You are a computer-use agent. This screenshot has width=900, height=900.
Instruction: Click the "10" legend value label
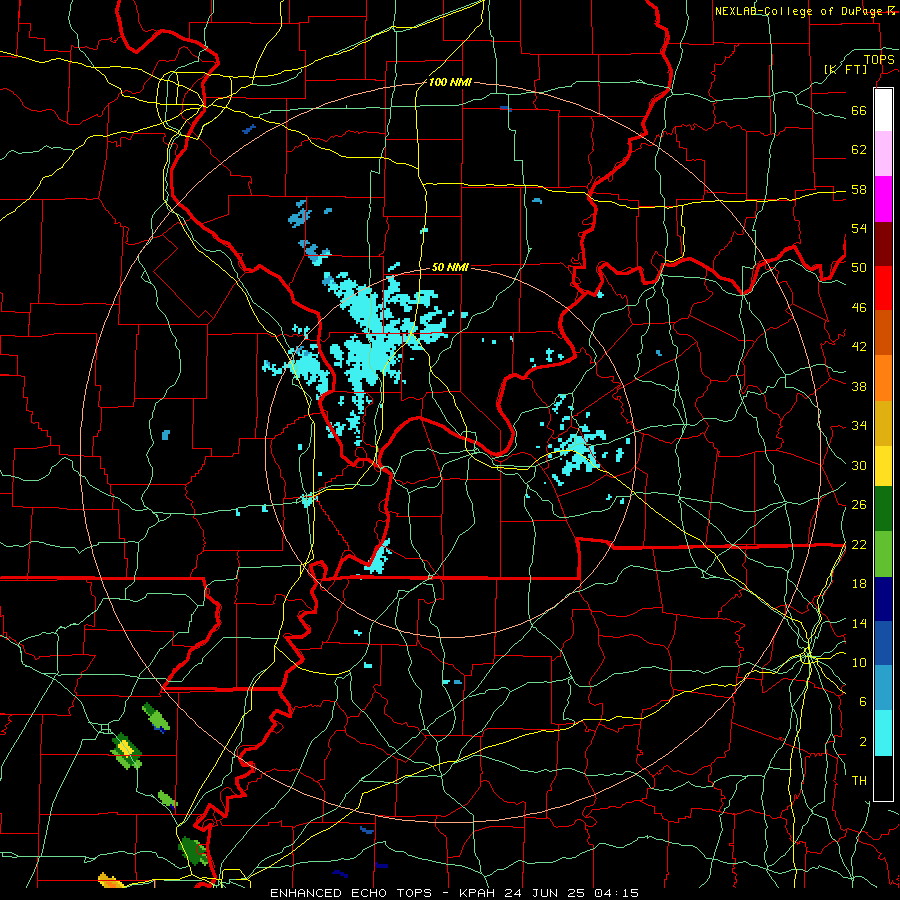point(859,663)
